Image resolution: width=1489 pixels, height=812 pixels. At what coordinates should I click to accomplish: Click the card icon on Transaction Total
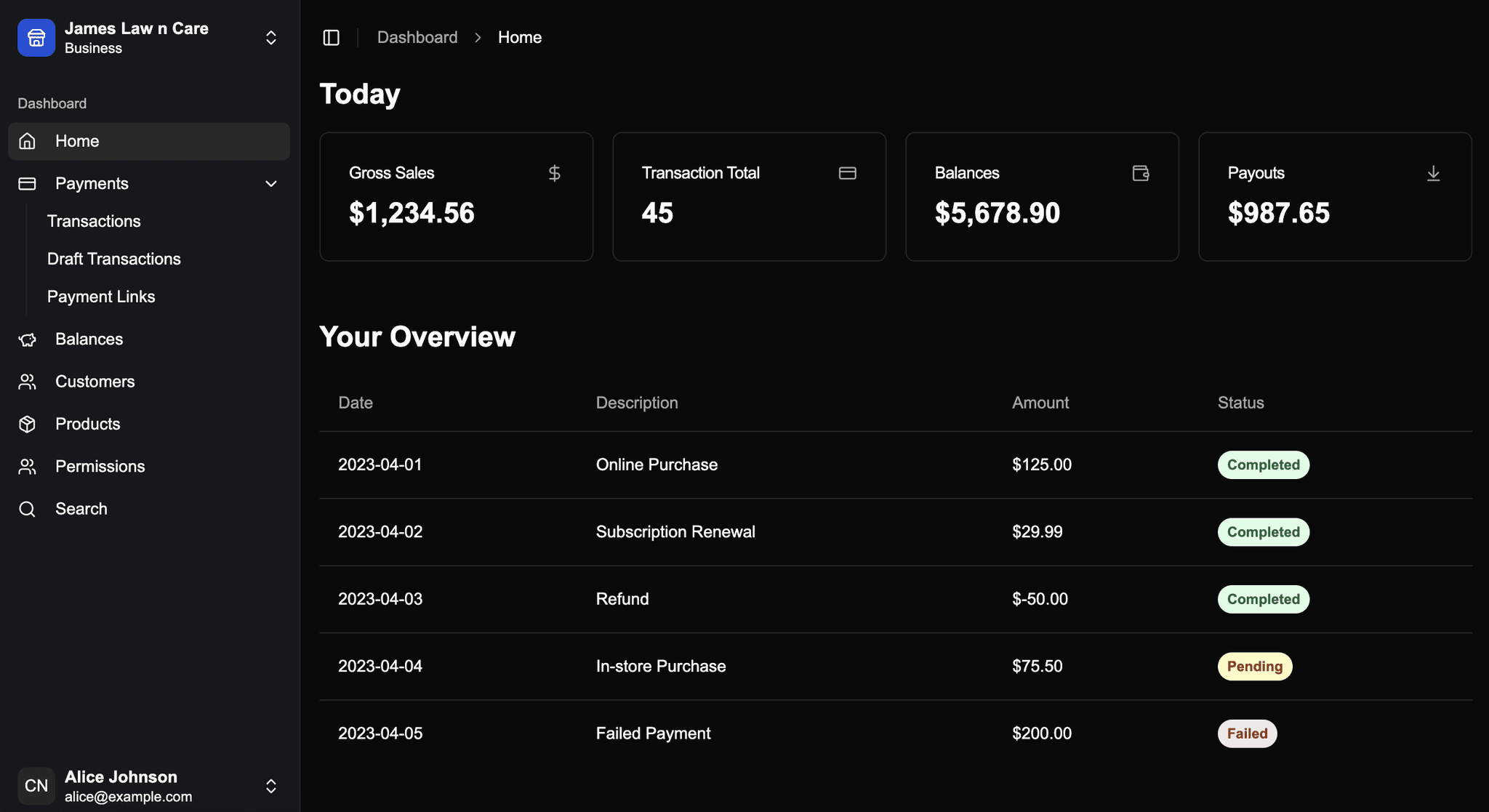coord(847,173)
